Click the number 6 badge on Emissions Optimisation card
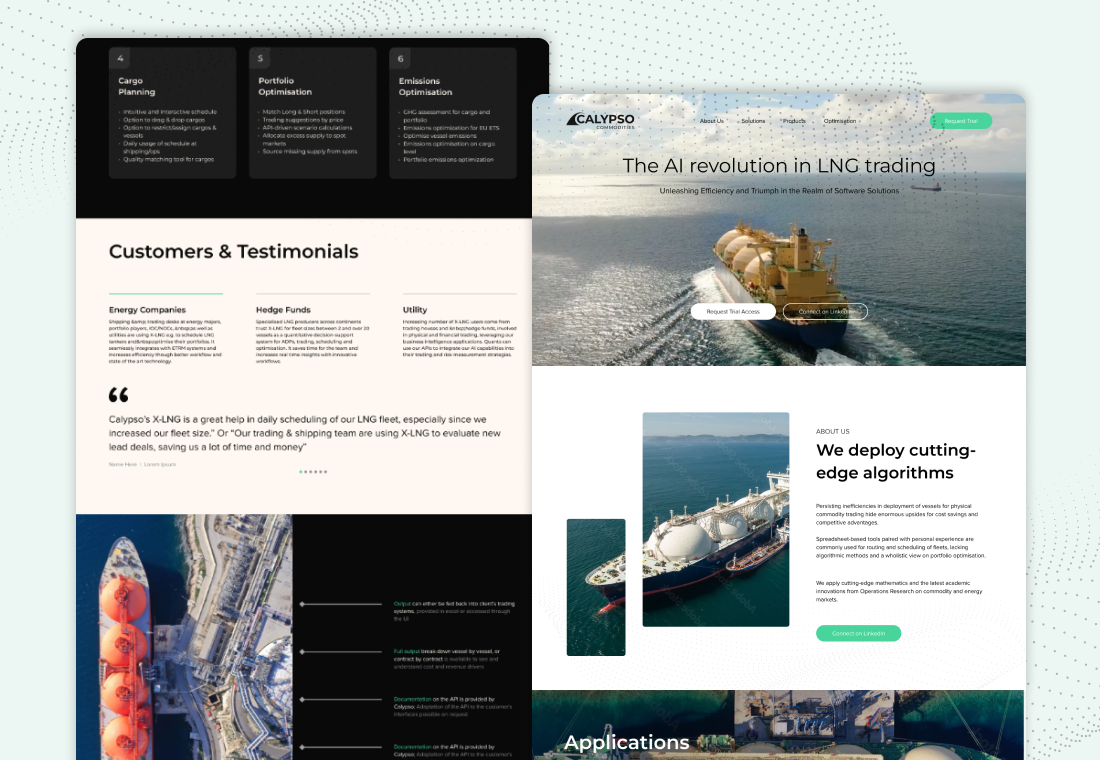 401,58
